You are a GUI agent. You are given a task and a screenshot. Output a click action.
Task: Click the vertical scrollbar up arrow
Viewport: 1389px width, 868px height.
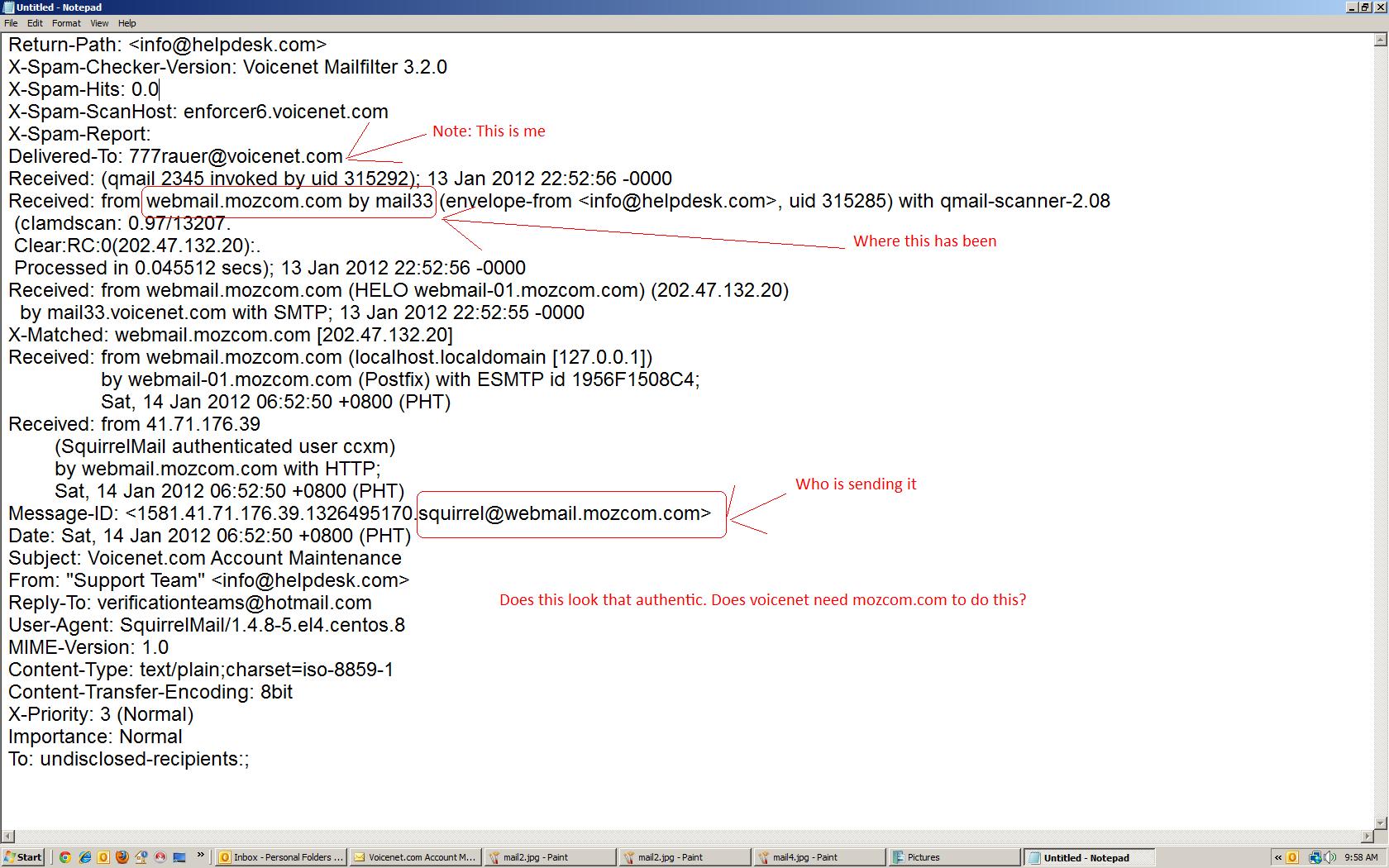click(x=1381, y=40)
